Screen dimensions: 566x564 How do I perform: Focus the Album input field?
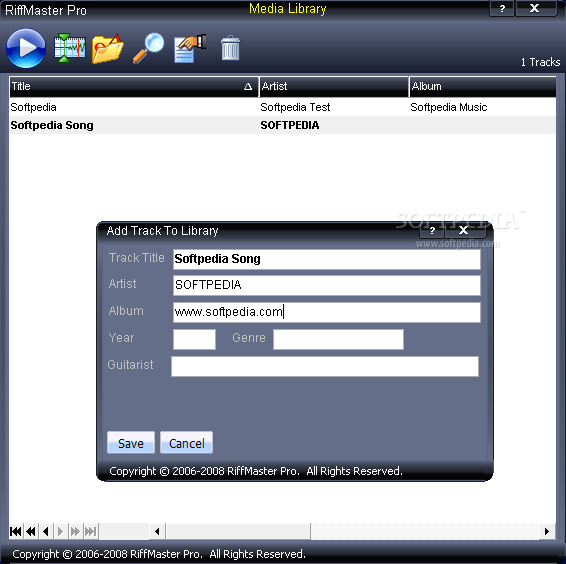coord(327,312)
